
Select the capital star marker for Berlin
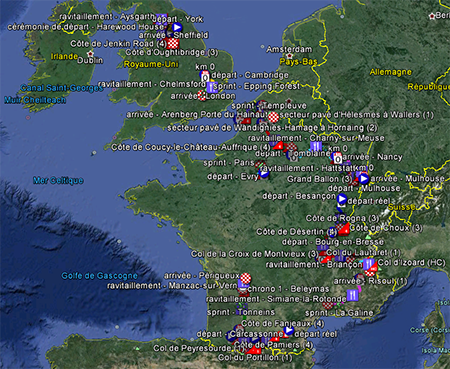432,16
